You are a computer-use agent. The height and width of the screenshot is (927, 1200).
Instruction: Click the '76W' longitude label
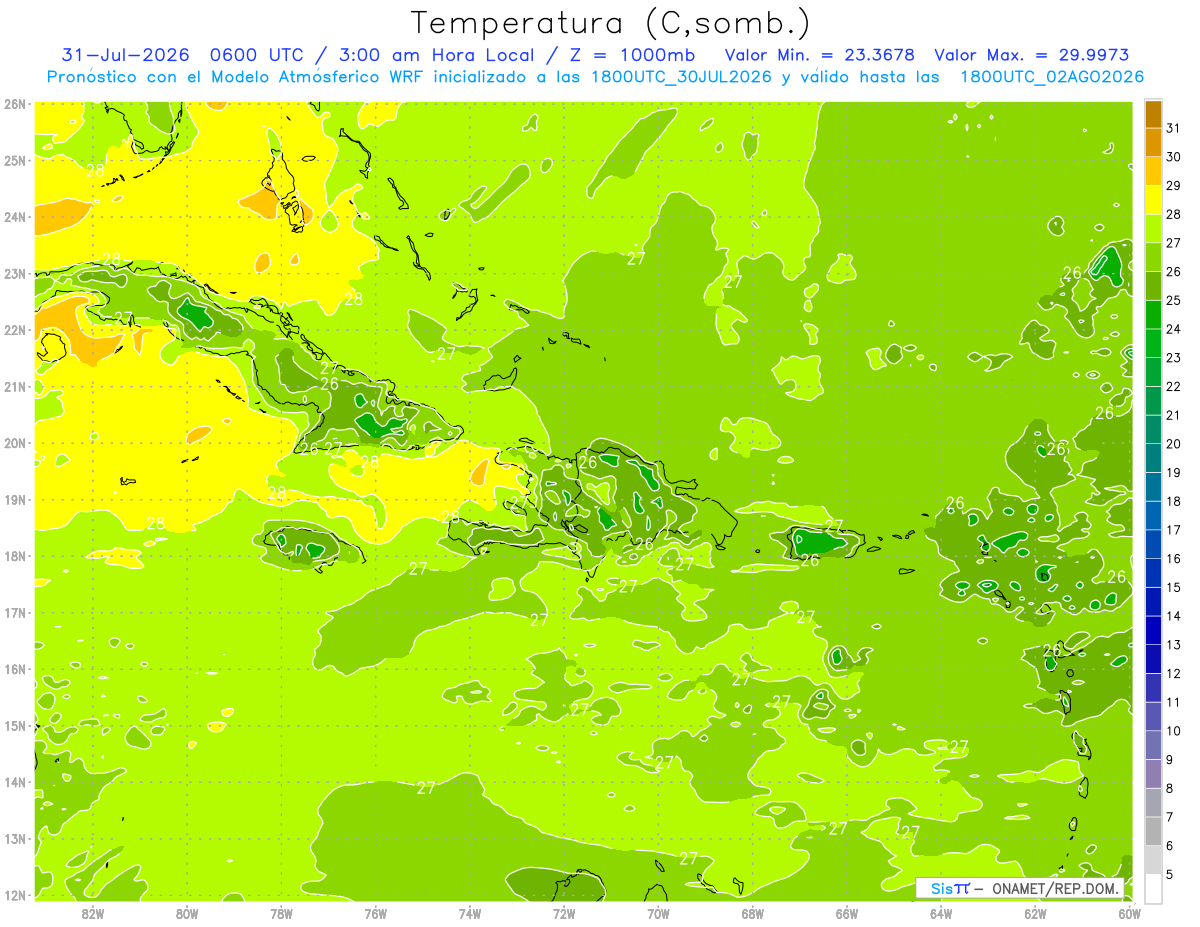coord(376,913)
